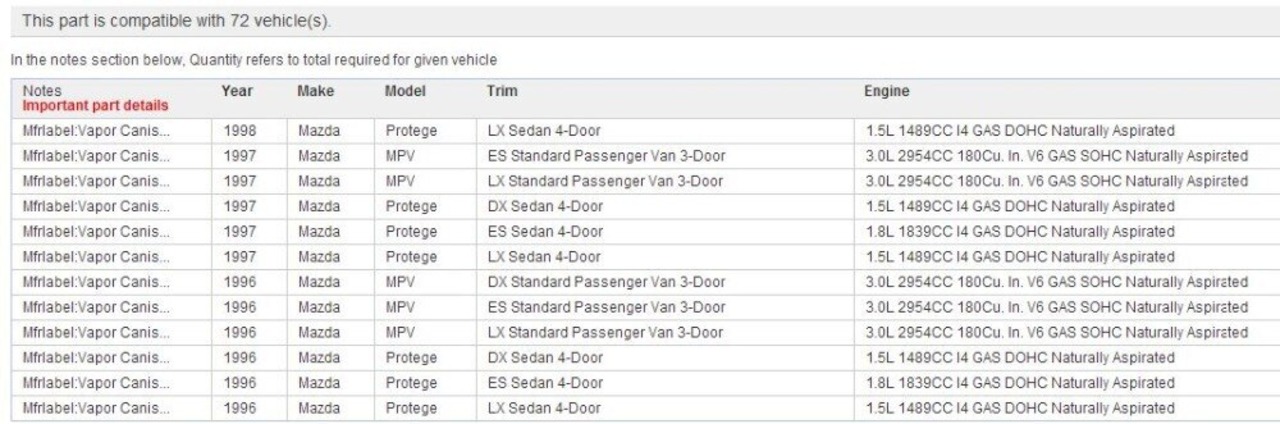
Task: Select 1.8L 1839CC engine for 1997 Protege ES
Action: [1020, 232]
